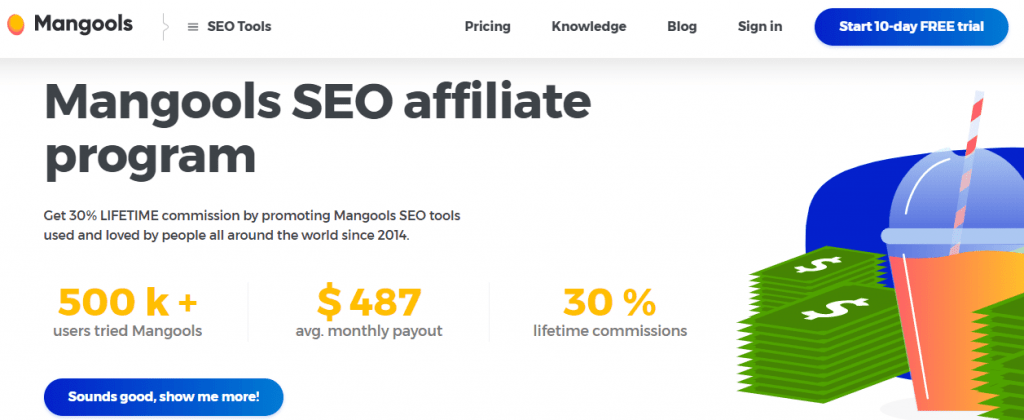This screenshot has height=420, width=1024.
Task: Expand the SEO Tools dropdown
Action: [229, 27]
